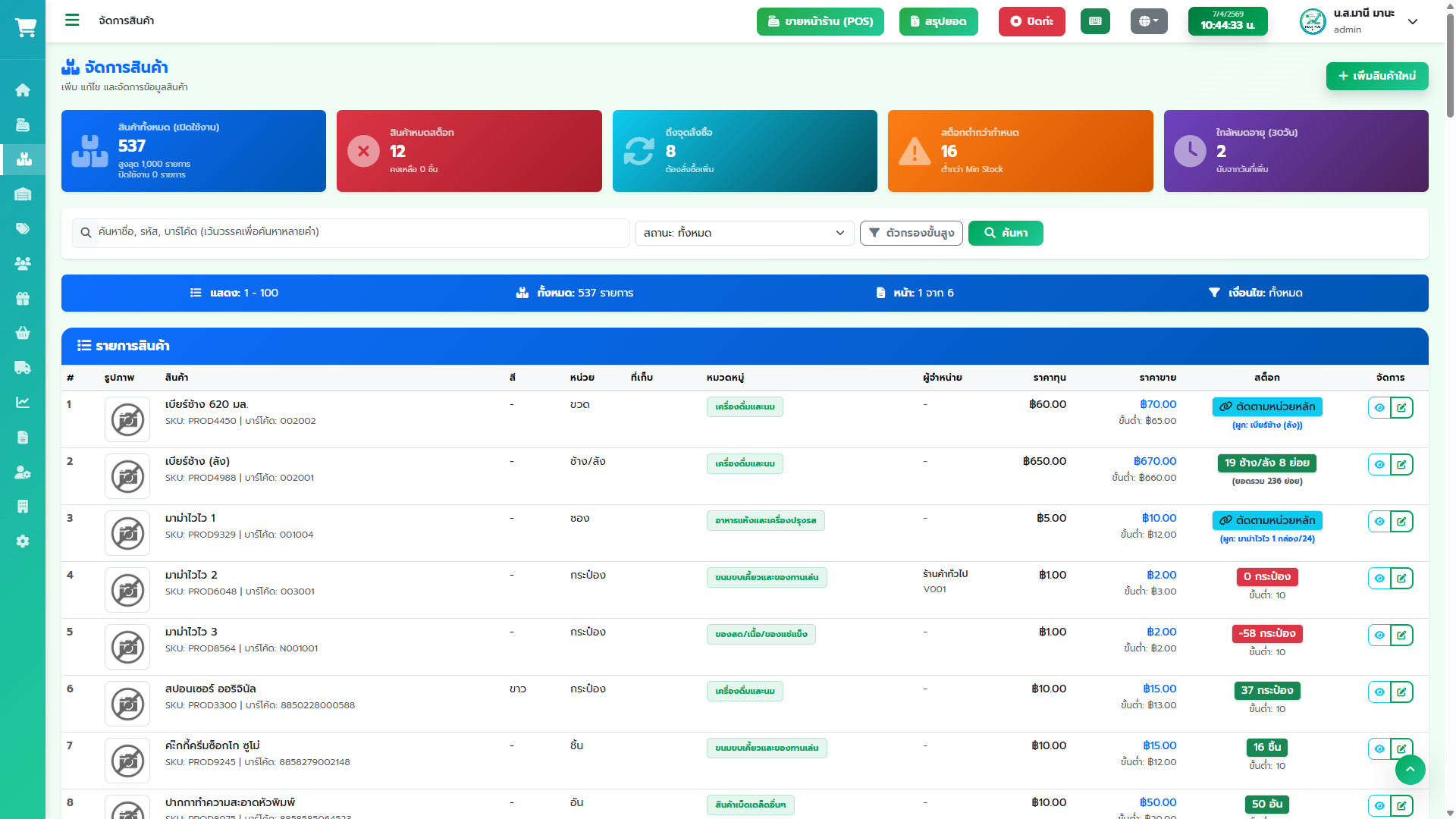Open the สถานะ: ทั้งหมด status dropdown

[744, 233]
